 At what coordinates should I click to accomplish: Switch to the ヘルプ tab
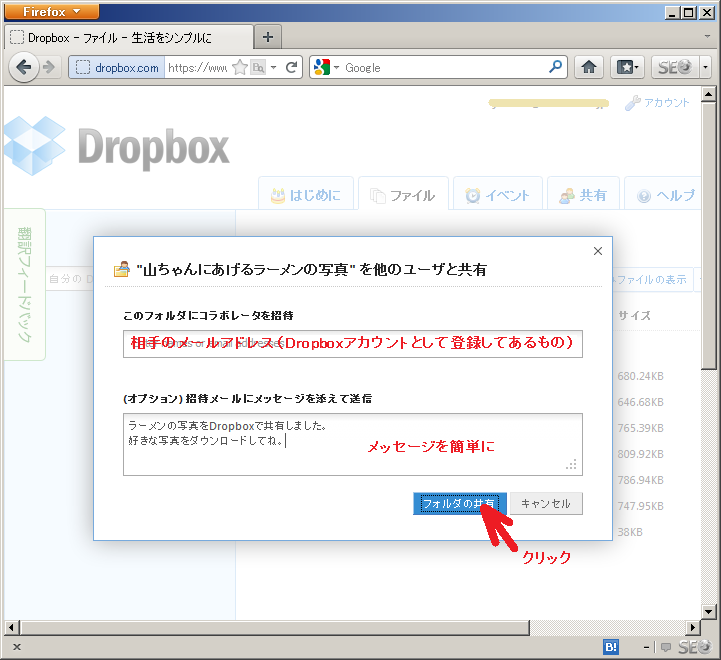[663, 195]
